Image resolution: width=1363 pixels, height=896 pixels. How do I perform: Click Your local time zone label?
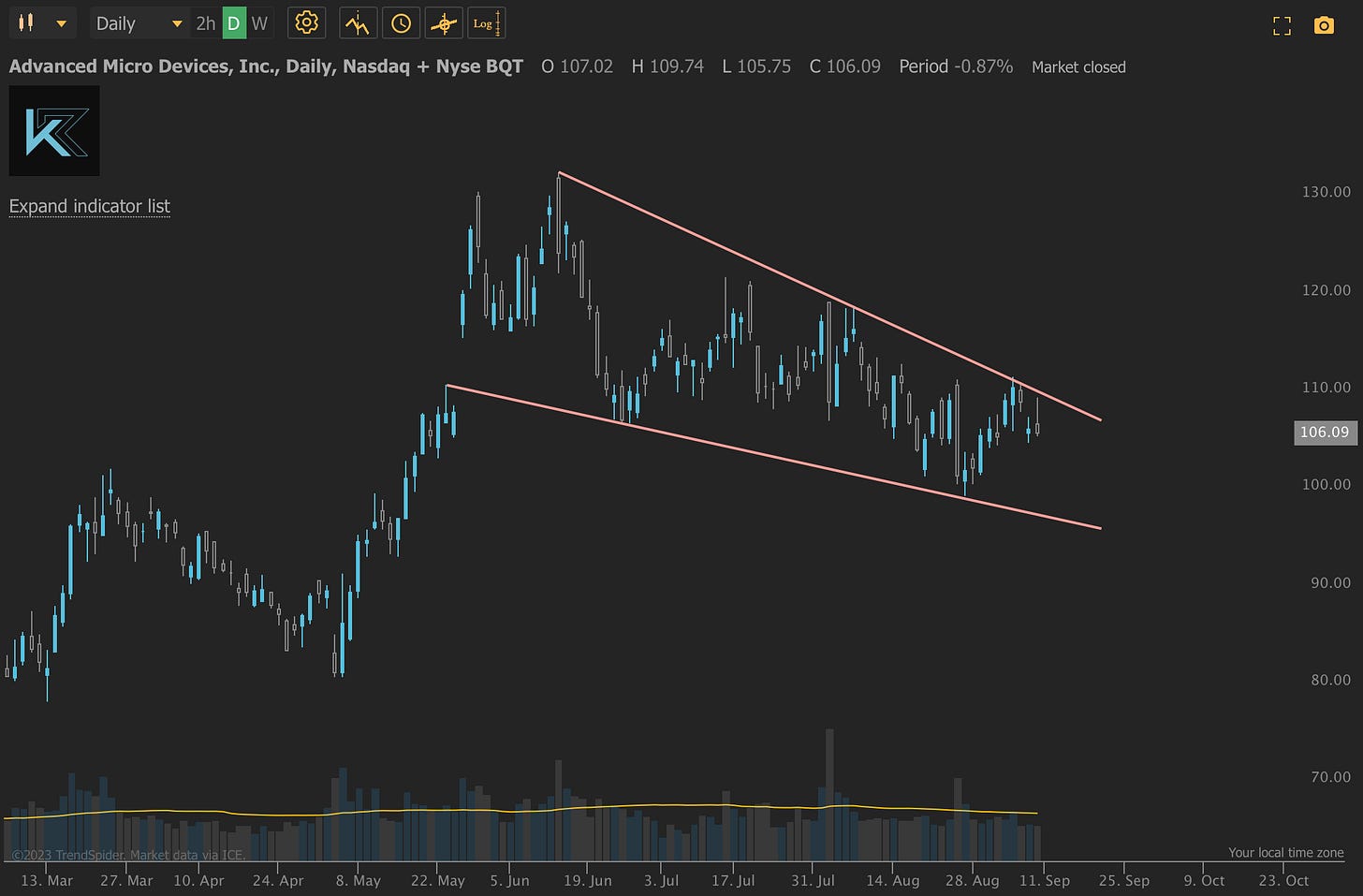tap(1286, 852)
